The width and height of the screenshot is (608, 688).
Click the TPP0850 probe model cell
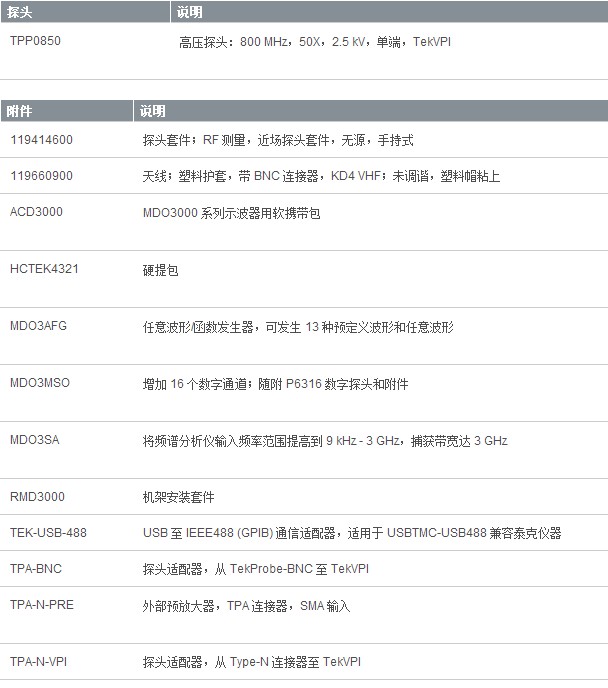42,42
